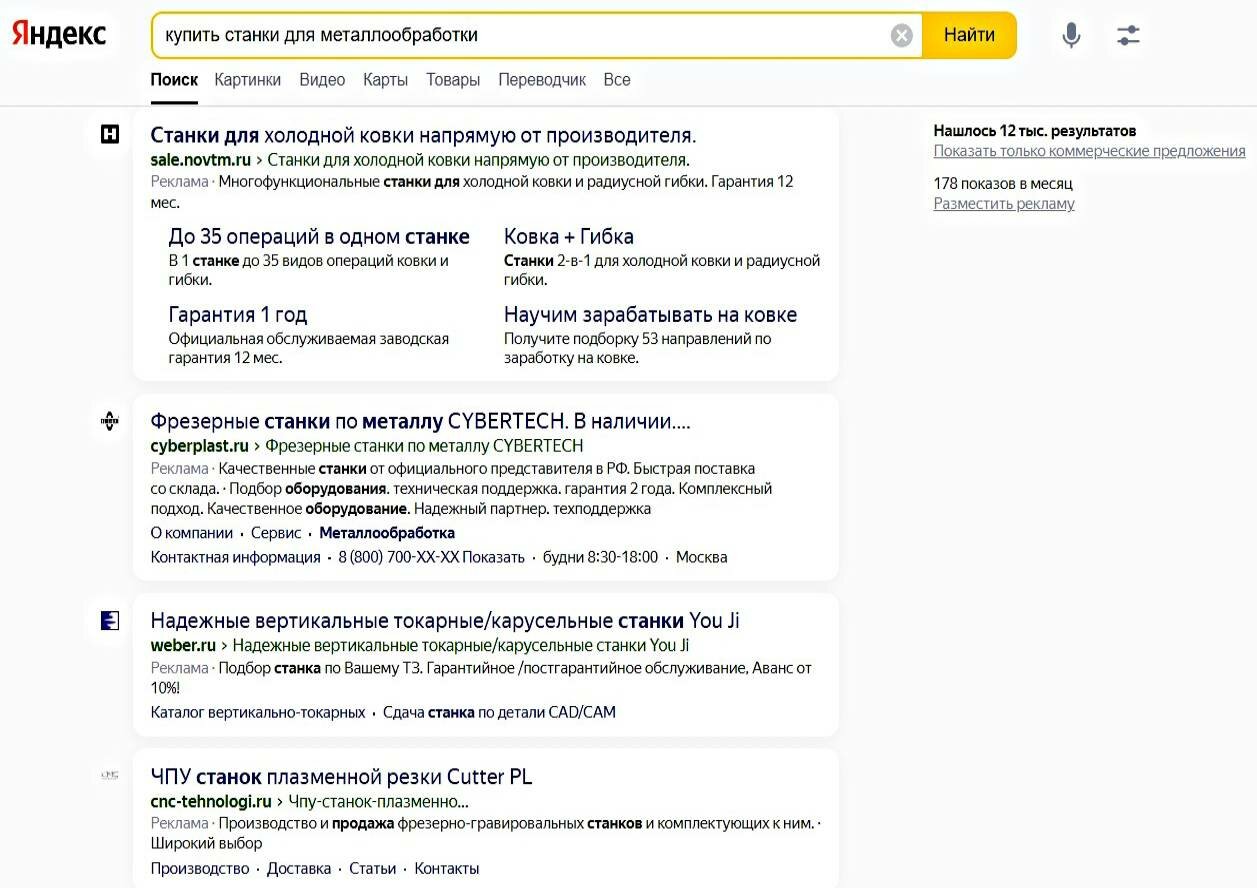1257x888 pixels.
Task: Open Сдача станка по детали CAD/CAM link
Action: 499,713
